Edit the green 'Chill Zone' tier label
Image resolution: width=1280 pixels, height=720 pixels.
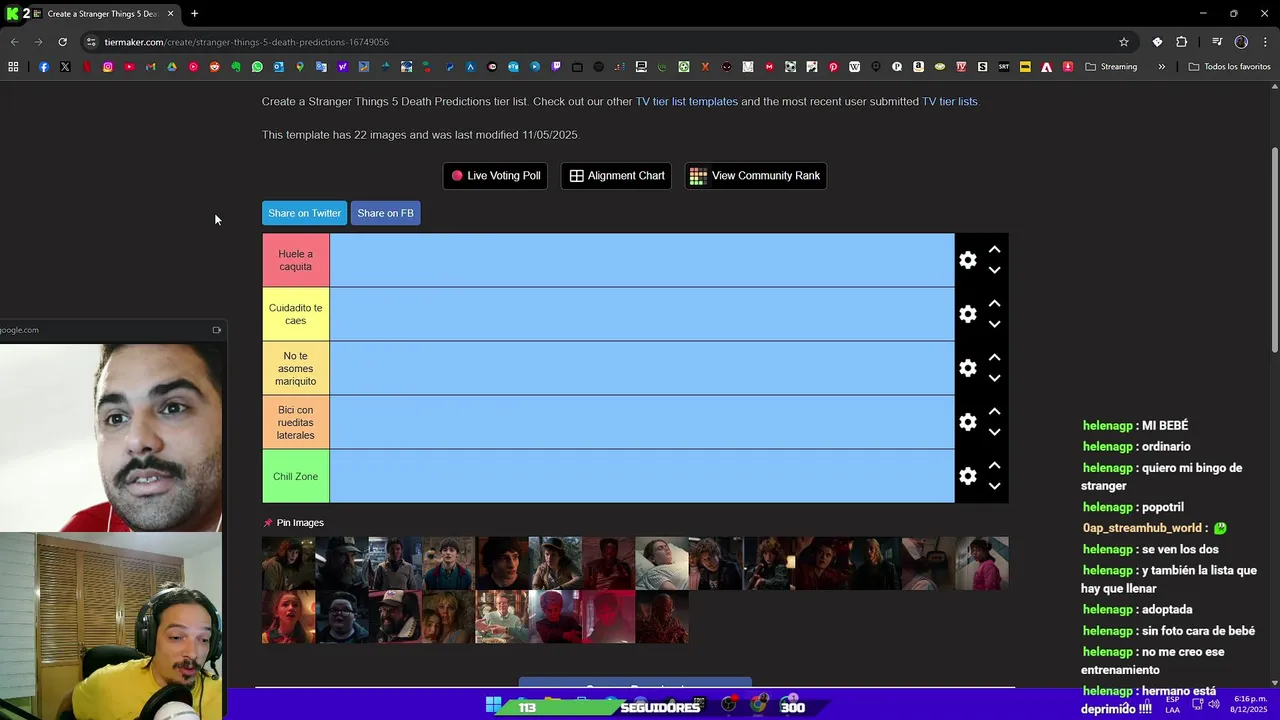[295, 476]
